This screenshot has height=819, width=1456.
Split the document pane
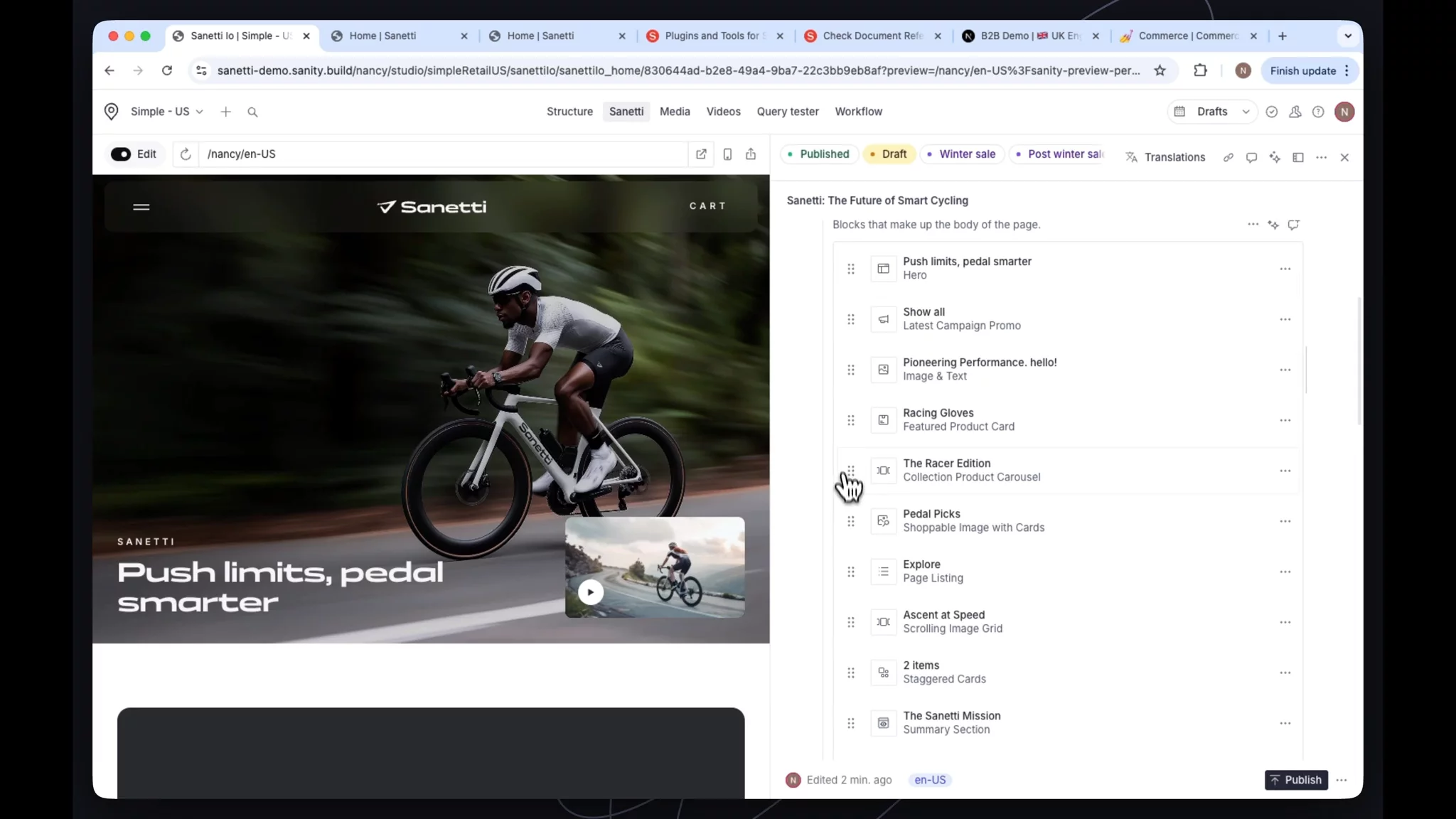click(x=1297, y=157)
